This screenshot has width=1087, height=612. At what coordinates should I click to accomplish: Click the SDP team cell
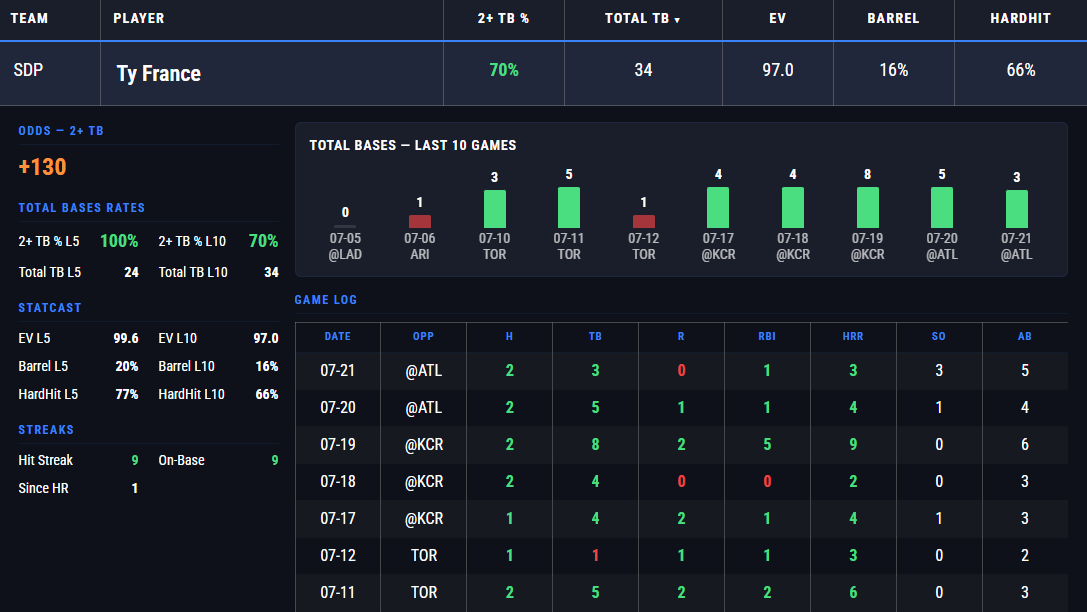coord(28,70)
